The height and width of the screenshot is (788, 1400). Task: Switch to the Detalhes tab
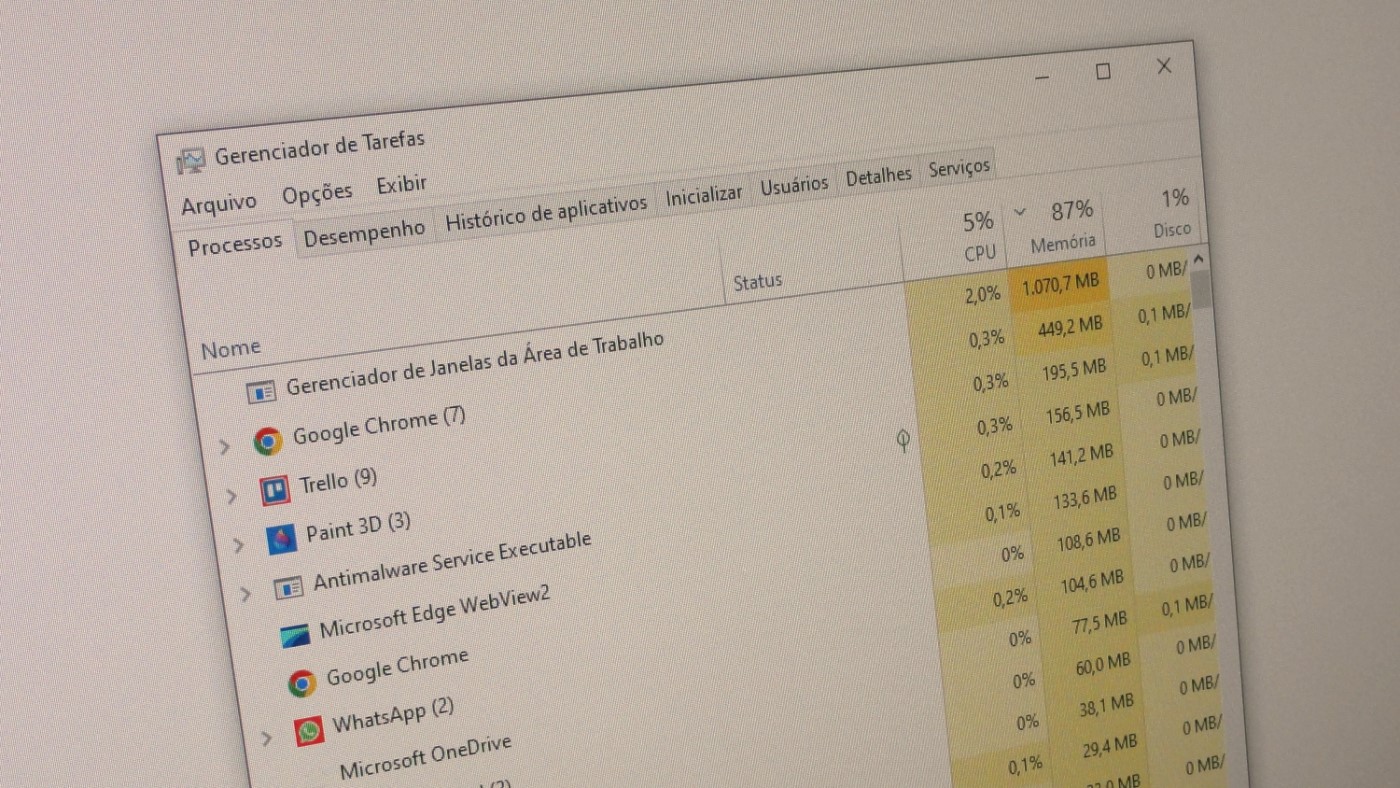coord(879,176)
